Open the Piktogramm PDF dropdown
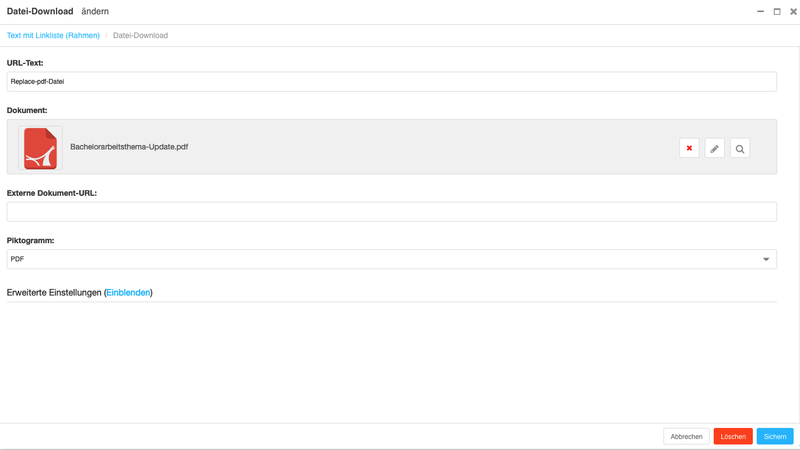The width and height of the screenshot is (800, 450). pyautogui.click(x=391, y=259)
